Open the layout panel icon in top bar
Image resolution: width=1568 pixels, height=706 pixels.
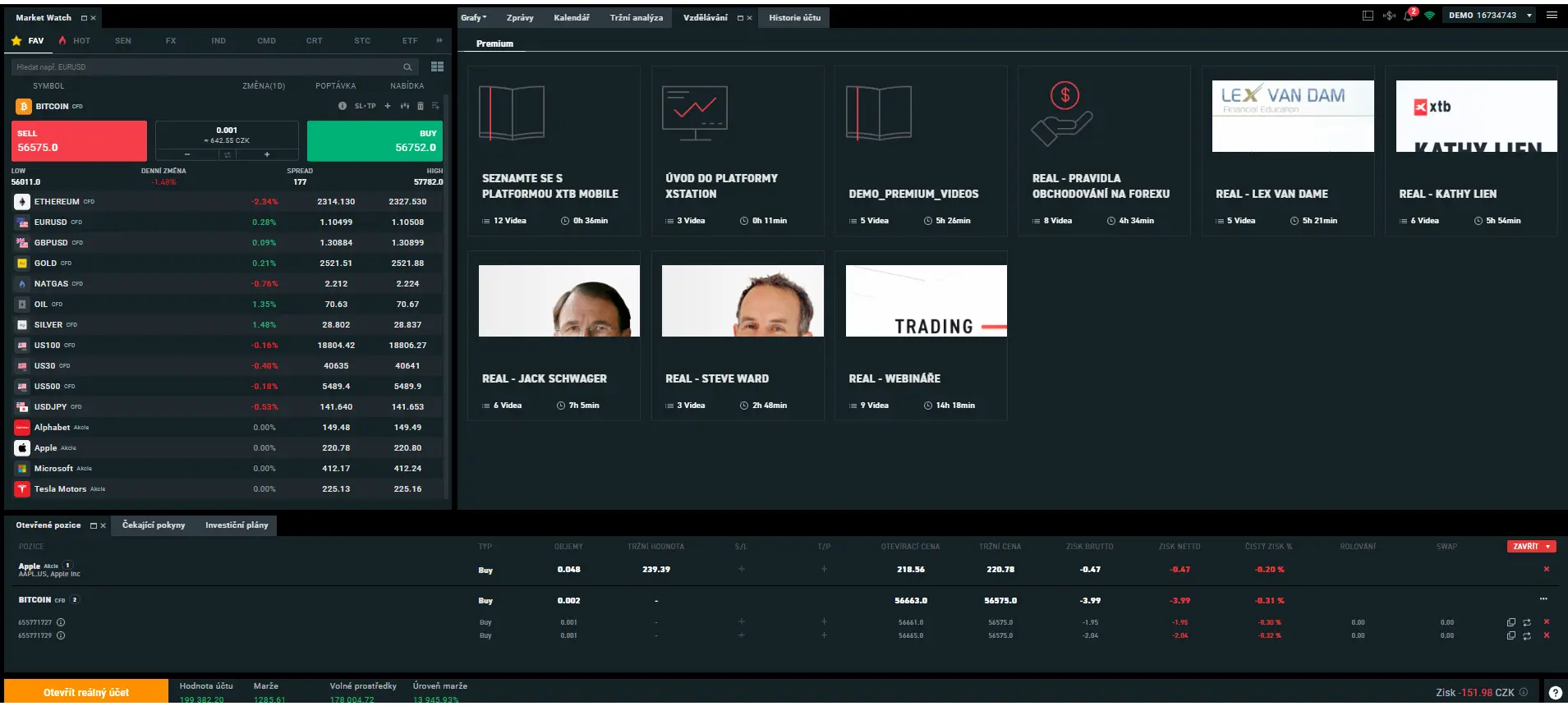(1368, 16)
